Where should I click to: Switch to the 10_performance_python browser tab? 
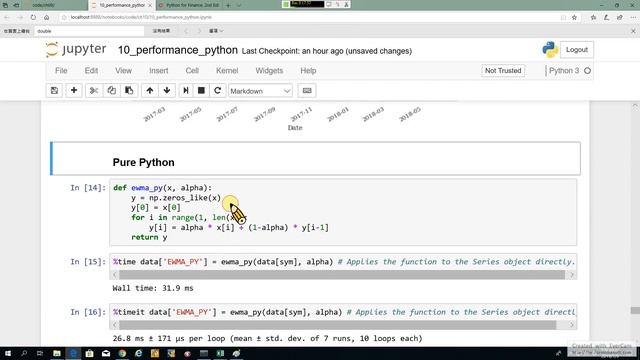click(121, 5)
